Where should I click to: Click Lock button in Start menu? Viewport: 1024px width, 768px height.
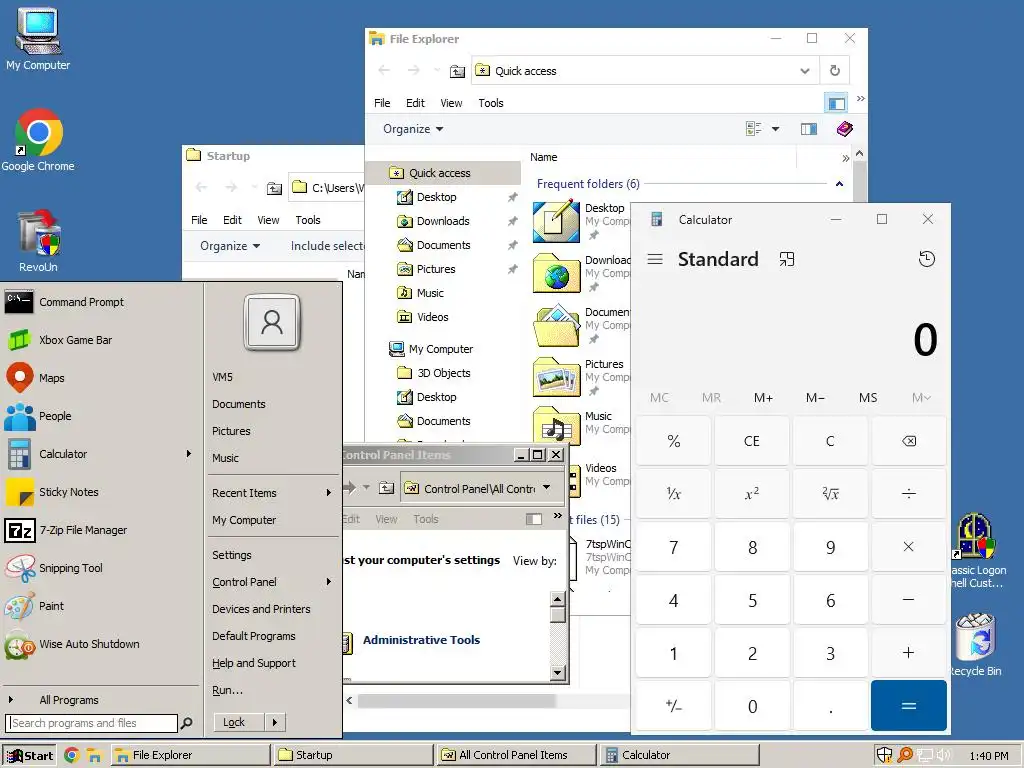[238, 722]
